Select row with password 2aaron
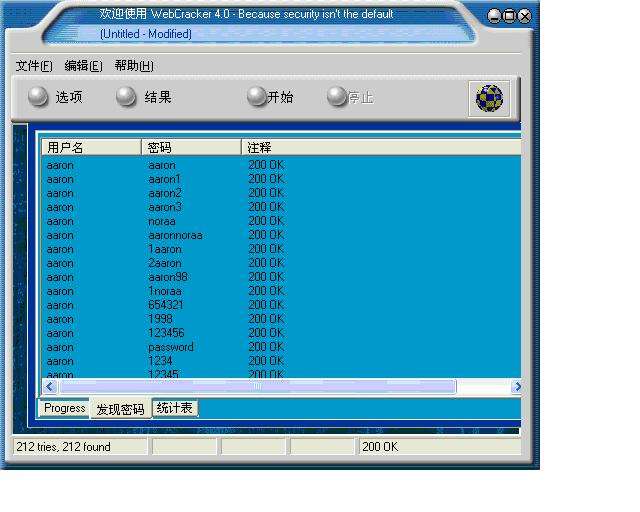 tap(281, 263)
